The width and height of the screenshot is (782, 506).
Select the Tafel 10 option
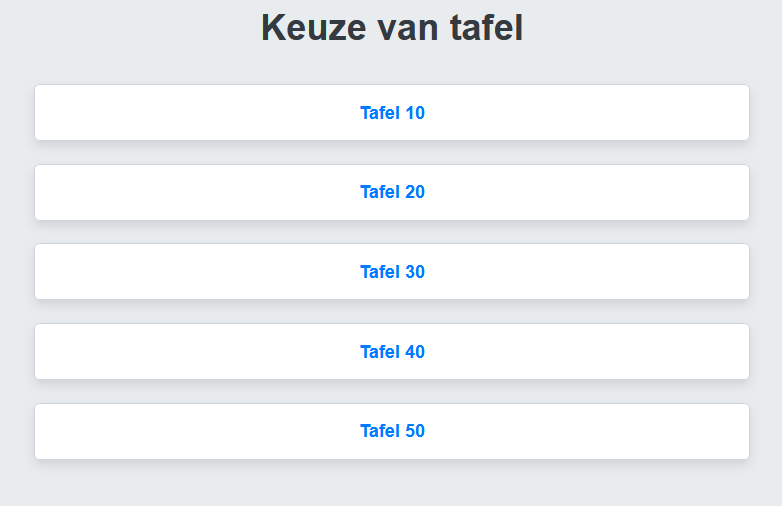[392, 113]
